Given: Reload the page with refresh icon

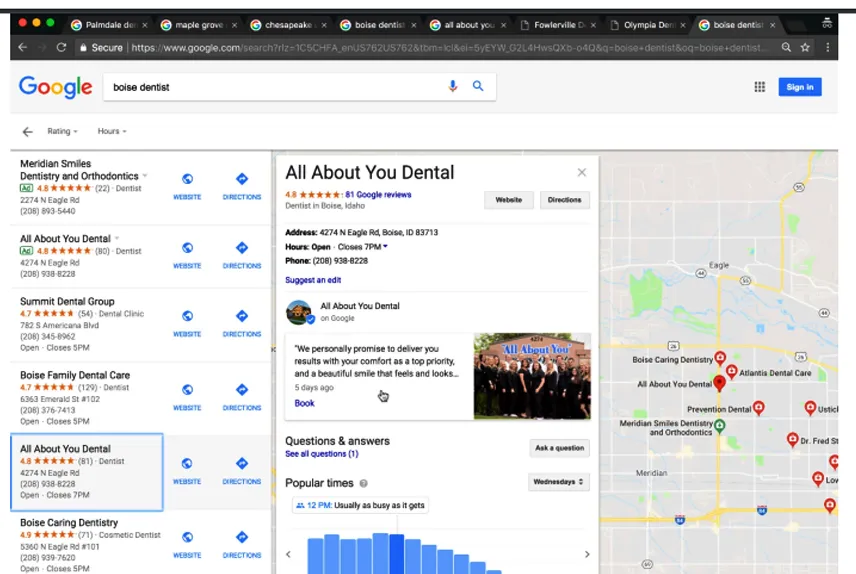Looking at the screenshot, I should click(x=61, y=48).
